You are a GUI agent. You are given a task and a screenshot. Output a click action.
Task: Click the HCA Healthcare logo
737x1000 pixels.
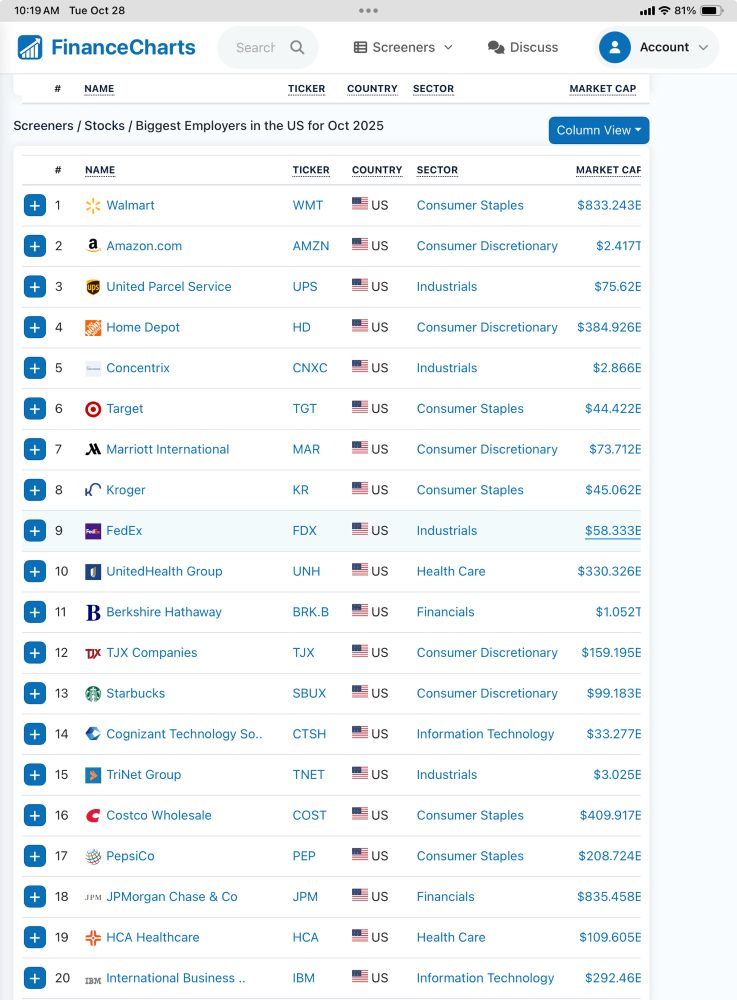93,938
